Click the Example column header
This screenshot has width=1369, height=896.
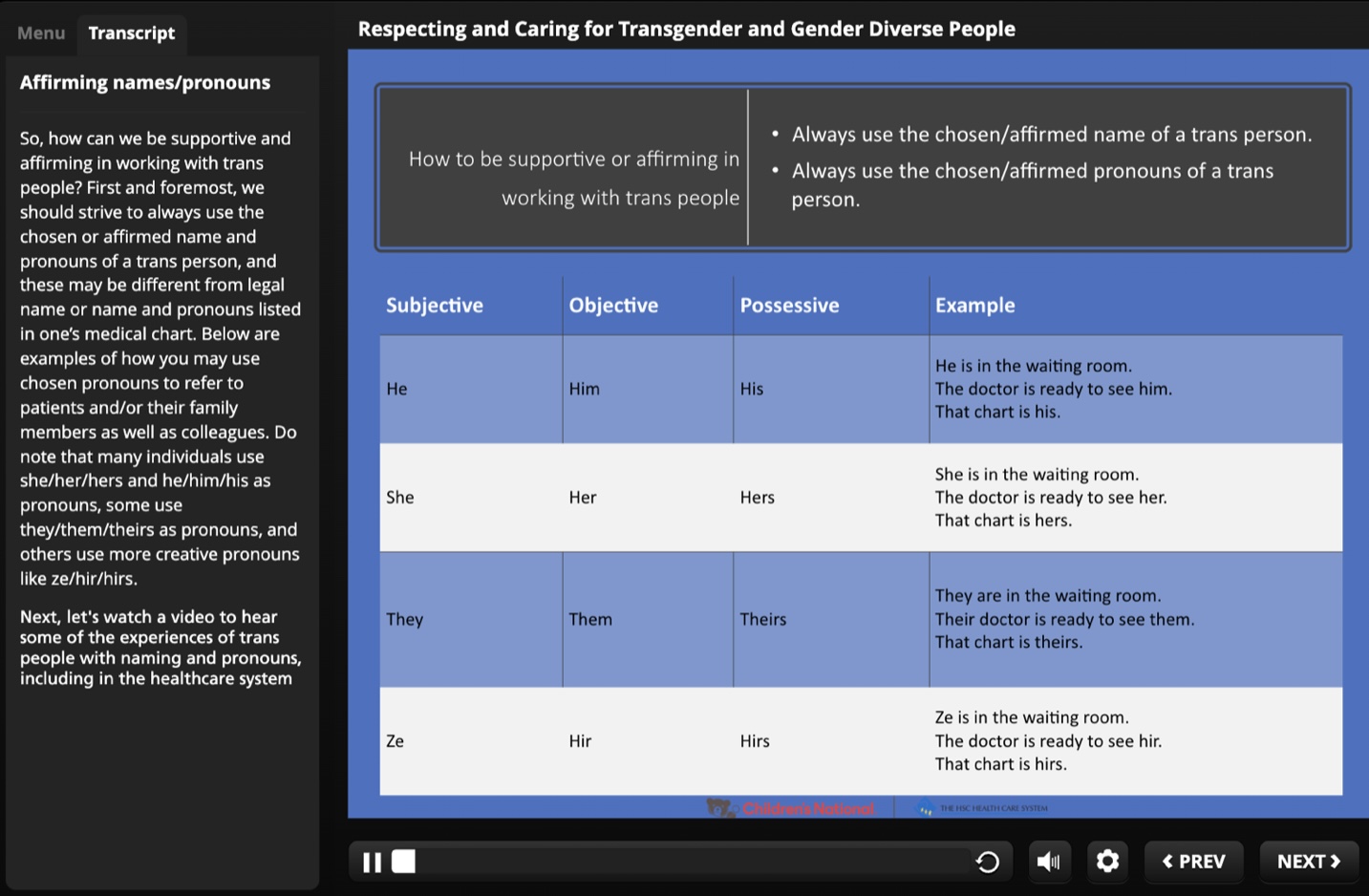click(x=974, y=306)
